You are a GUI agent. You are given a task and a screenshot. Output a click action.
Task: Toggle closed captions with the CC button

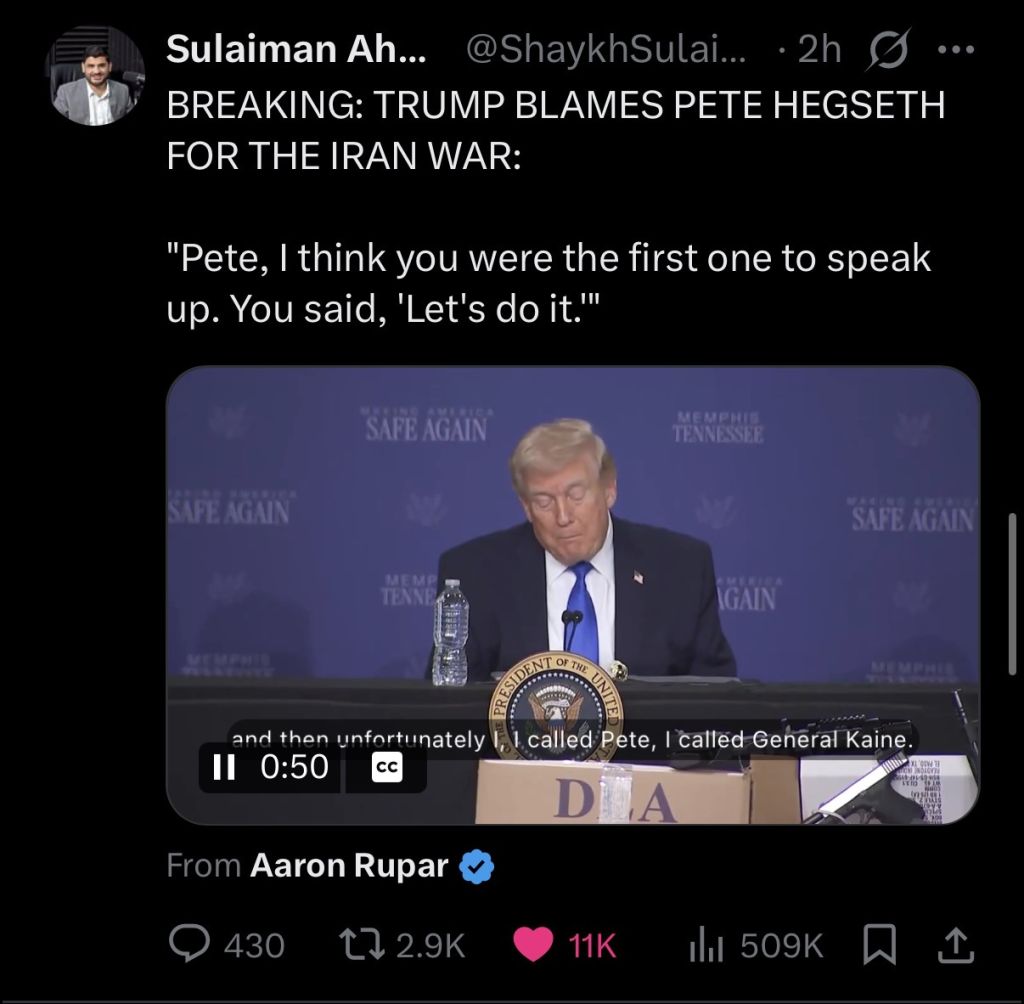pos(387,768)
